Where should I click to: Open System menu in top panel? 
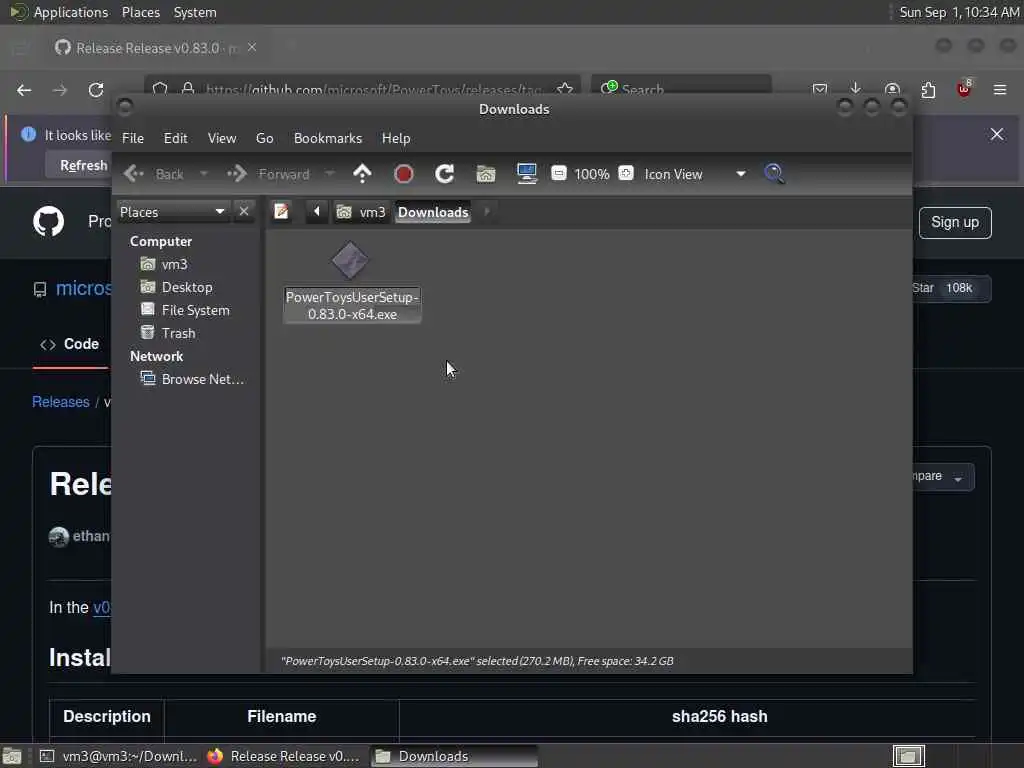pyautogui.click(x=195, y=12)
